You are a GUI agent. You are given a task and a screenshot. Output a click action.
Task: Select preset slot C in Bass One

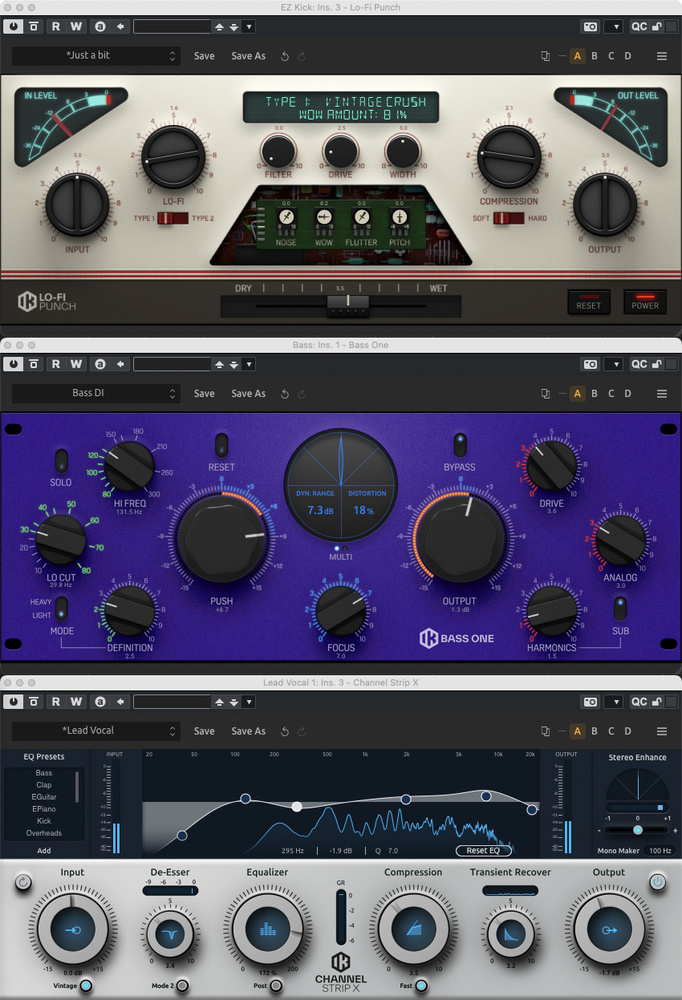point(611,393)
